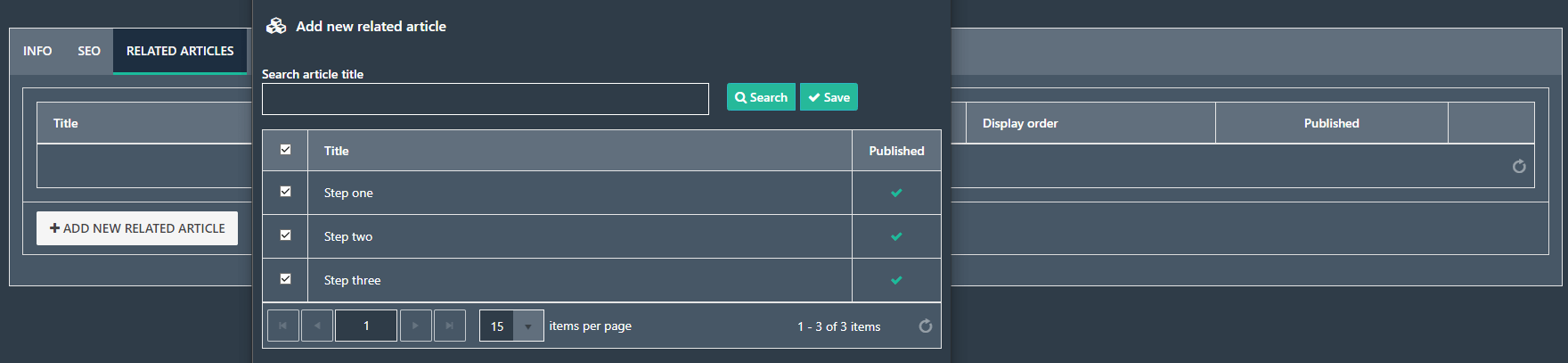1568x363 pixels.
Task: Click the page number input box
Action: [x=366, y=326]
